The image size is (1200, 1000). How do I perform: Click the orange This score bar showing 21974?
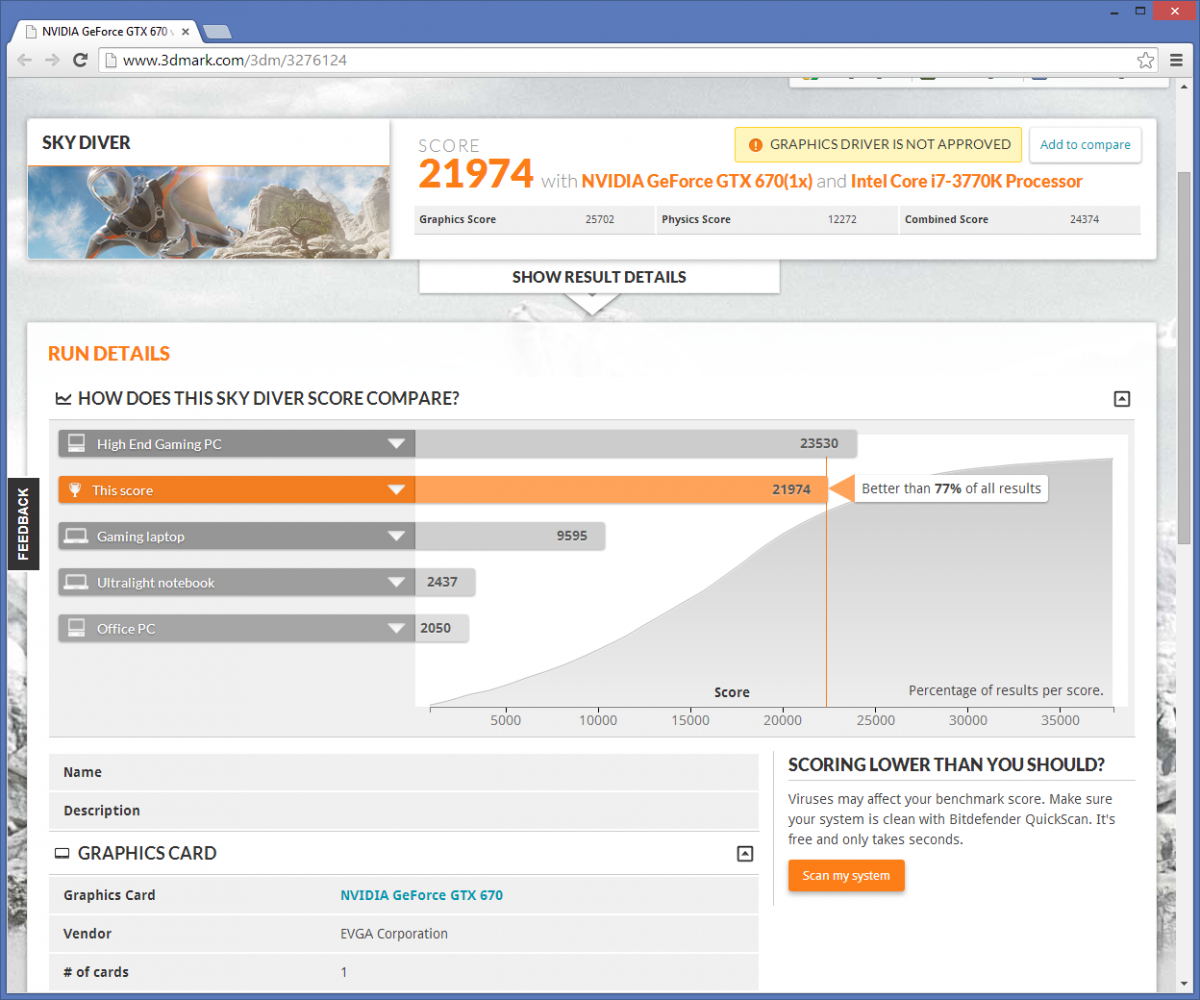pos(620,490)
